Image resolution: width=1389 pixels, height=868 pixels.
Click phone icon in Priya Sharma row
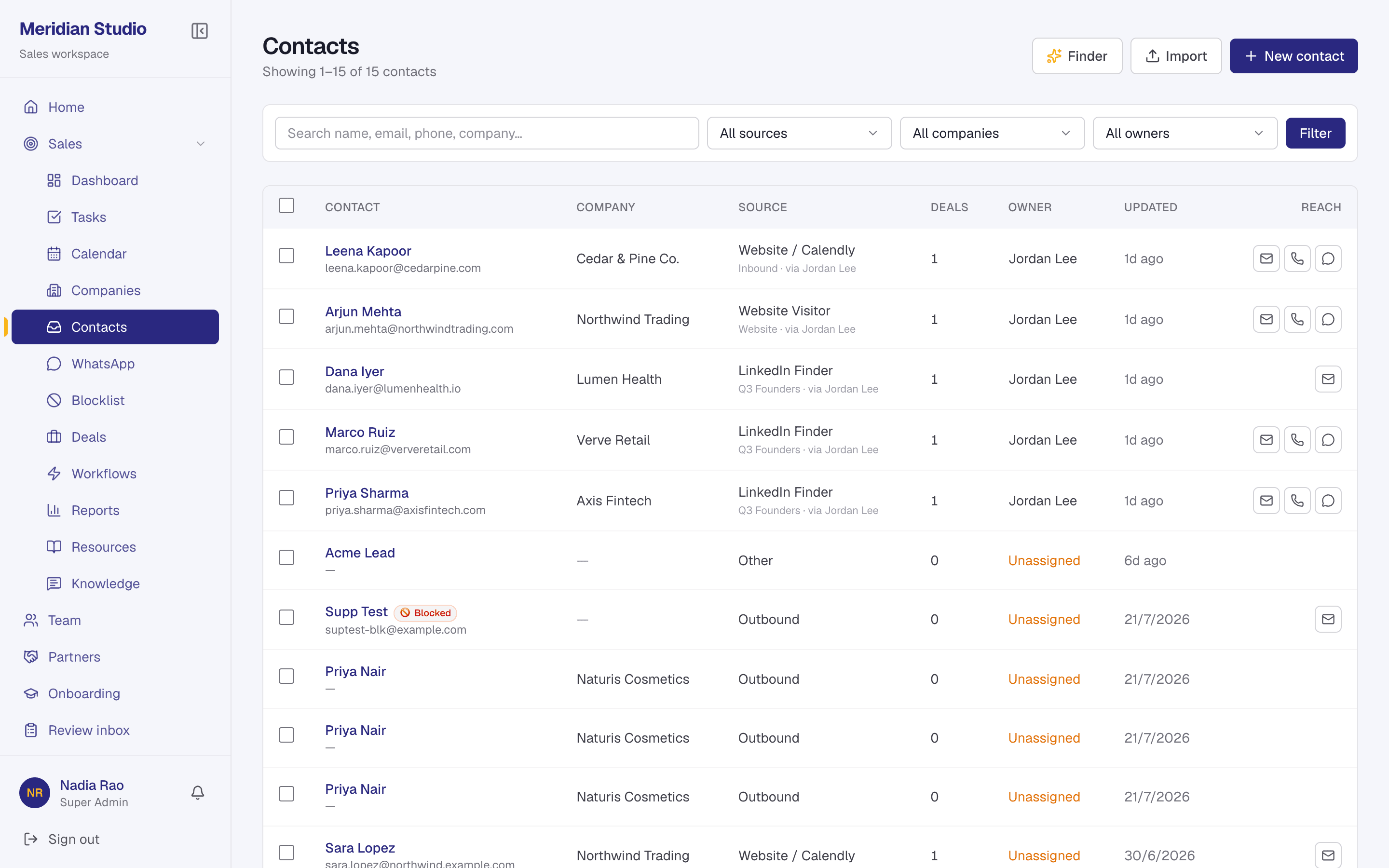[1297, 501]
